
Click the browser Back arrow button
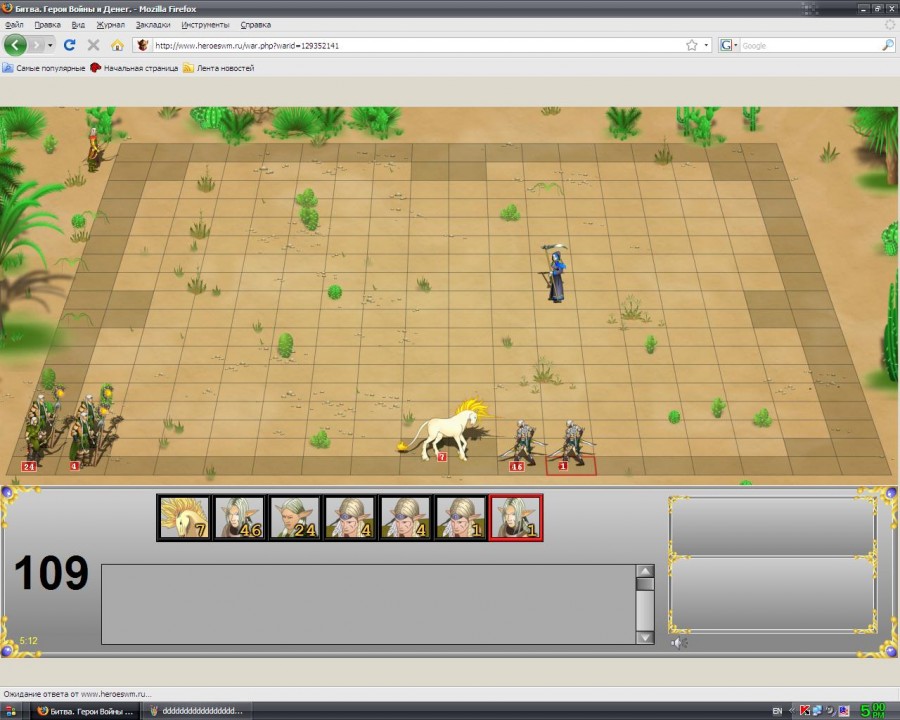click(15, 45)
